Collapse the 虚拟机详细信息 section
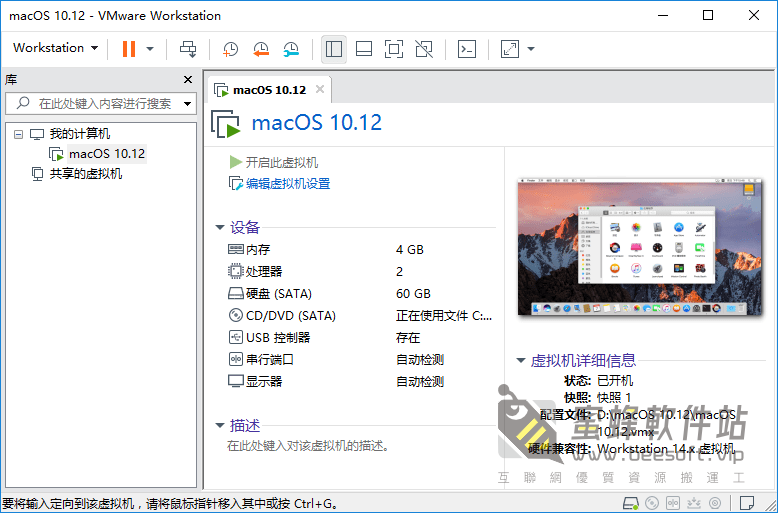778x513 pixels. (520, 360)
